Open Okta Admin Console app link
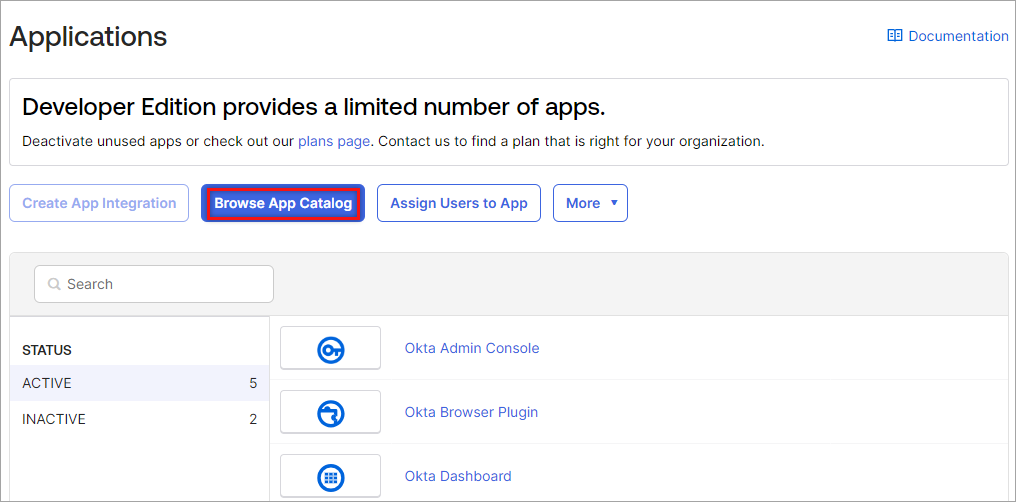Image resolution: width=1016 pixels, height=502 pixels. [x=472, y=348]
